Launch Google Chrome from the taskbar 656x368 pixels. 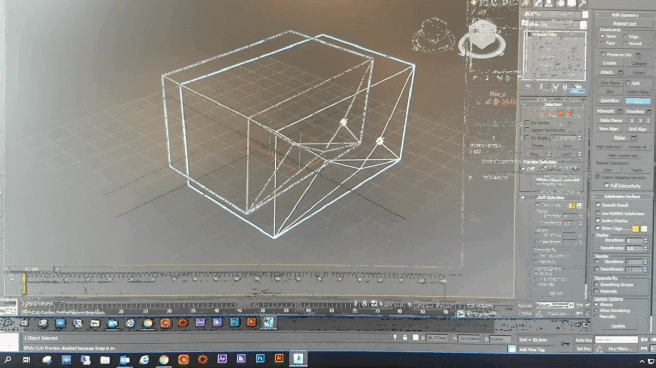click(164, 359)
